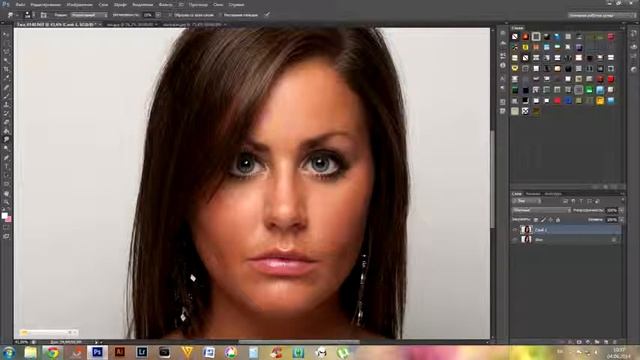Toggle lock all in the Layers panel

coord(558,220)
